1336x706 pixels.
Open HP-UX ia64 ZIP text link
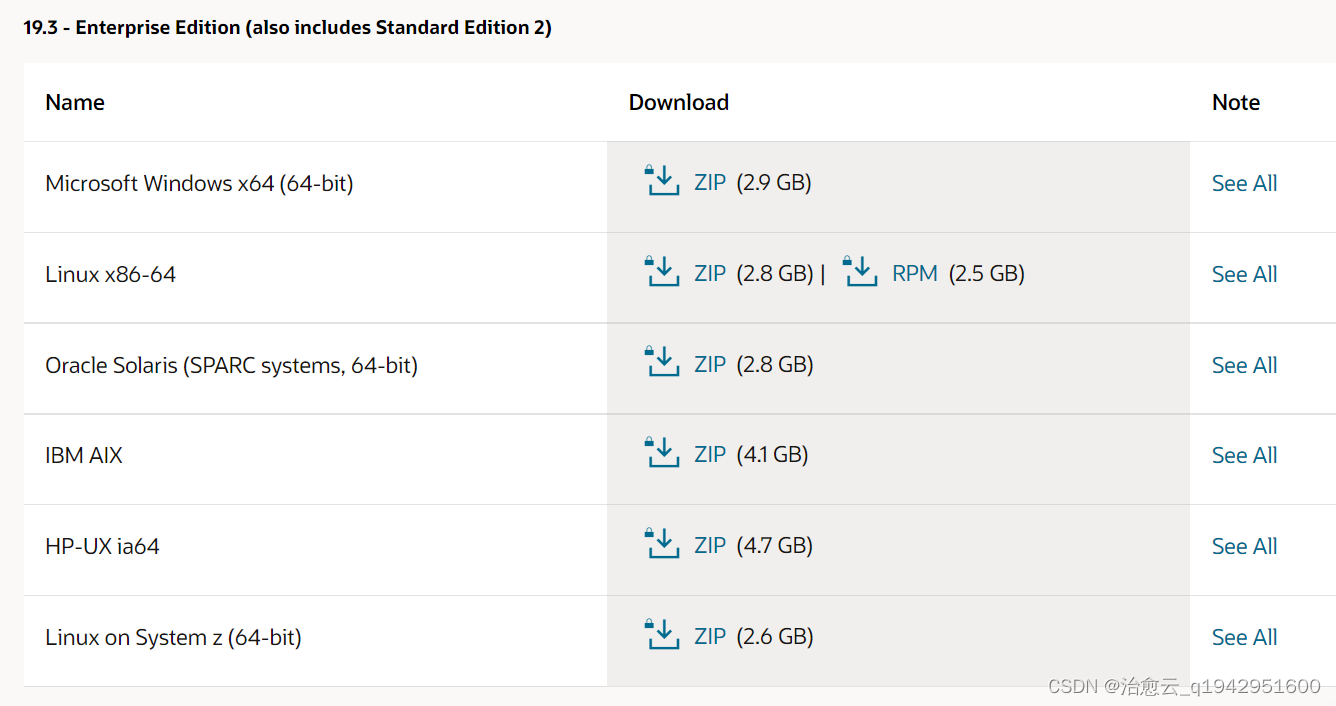[710, 546]
